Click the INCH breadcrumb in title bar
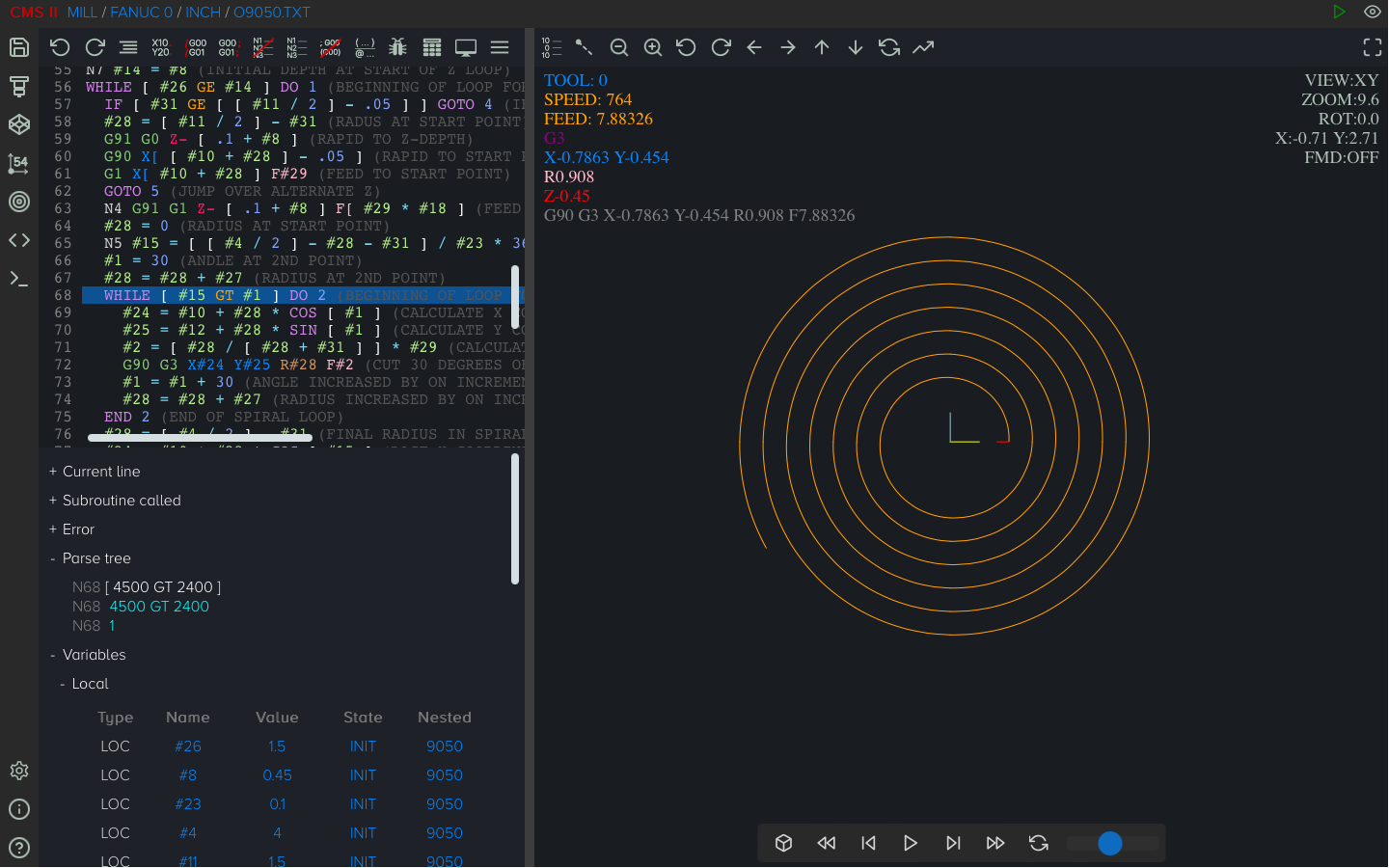 203,13
